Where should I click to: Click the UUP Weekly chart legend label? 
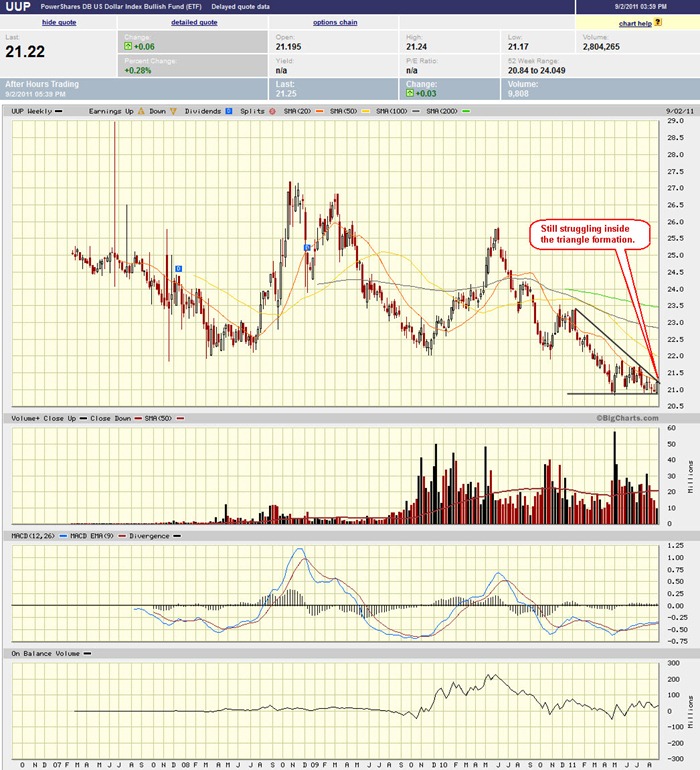point(31,111)
